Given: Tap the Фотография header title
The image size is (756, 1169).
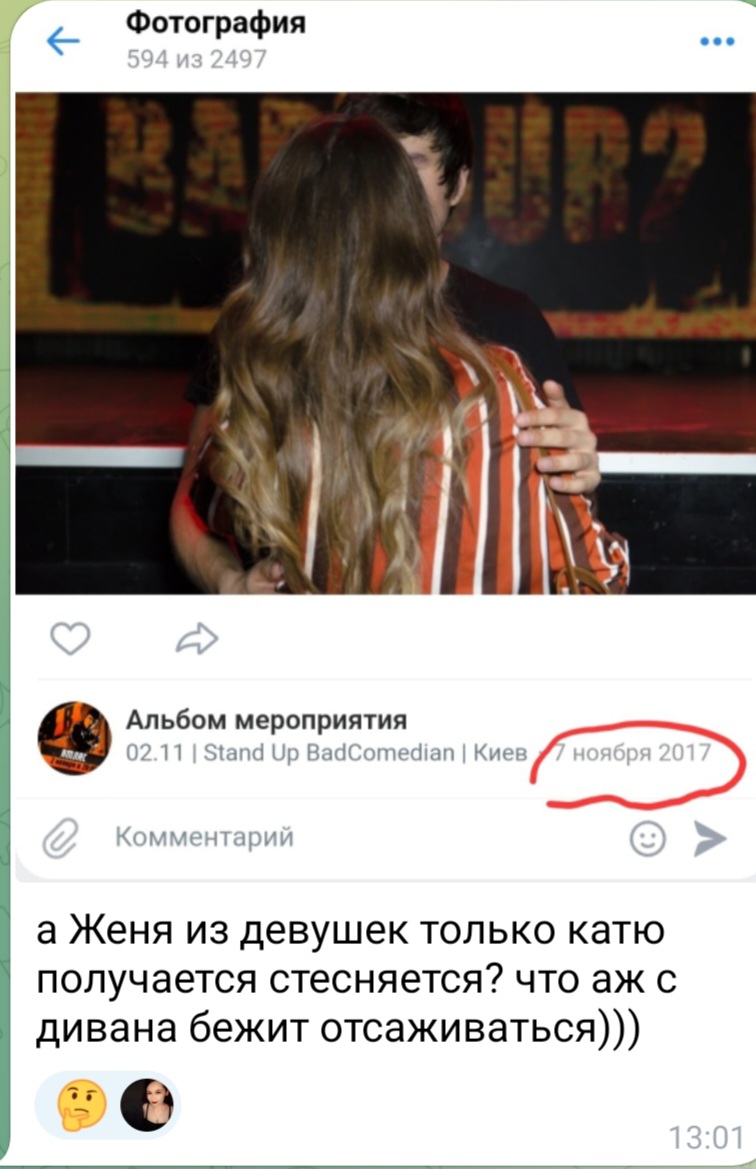Looking at the screenshot, I should pos(215,22).
